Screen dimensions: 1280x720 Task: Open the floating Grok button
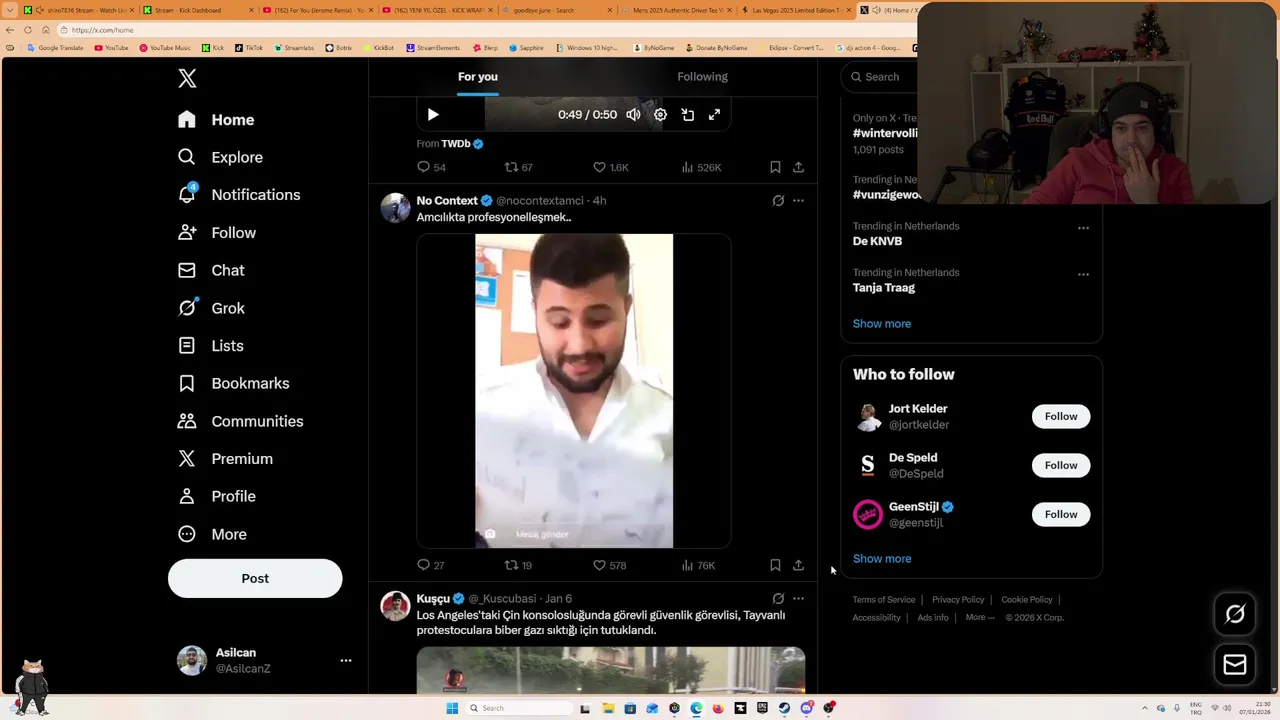[1235, 614]
